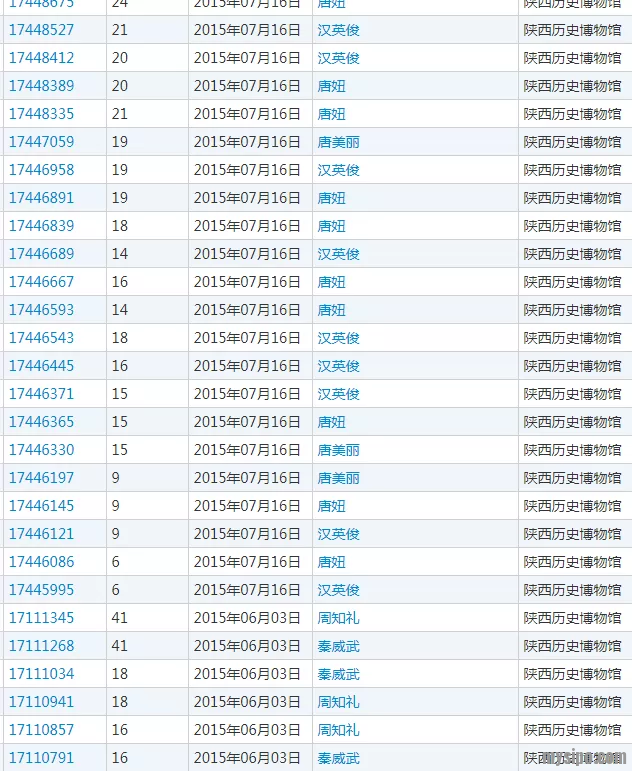Open the 17111345 record link
632x771 pixels.
point(41,618)
